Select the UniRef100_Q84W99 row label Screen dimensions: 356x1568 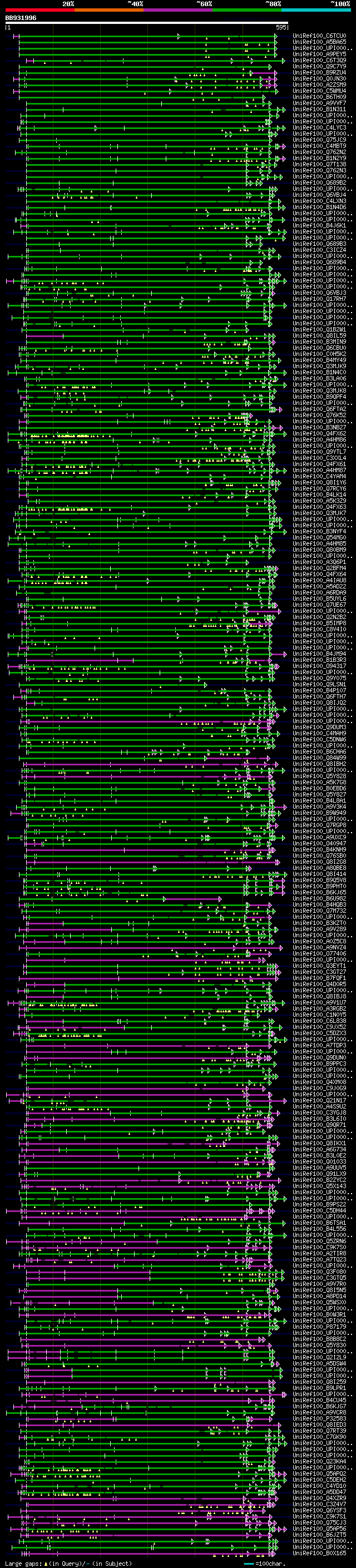[x=319, y=758]
